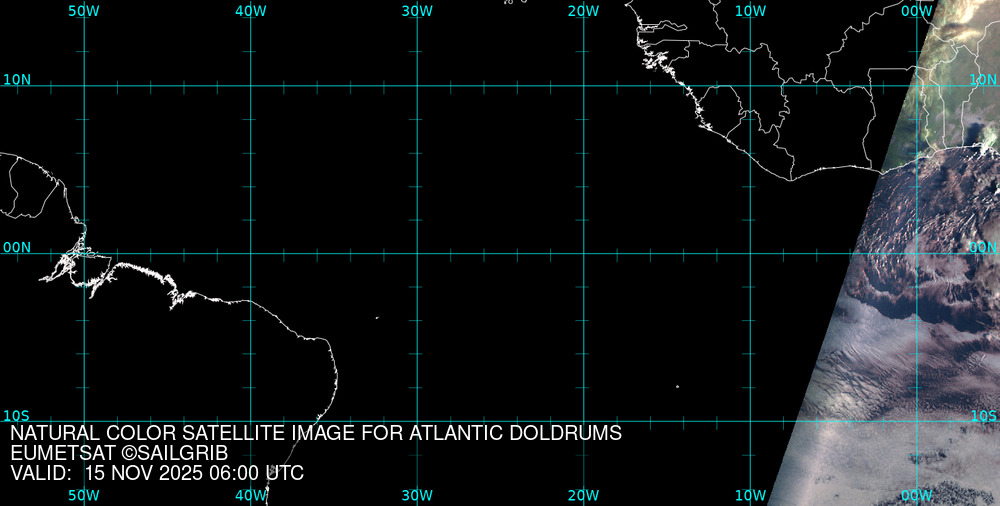This screenshot has width=1000, height=506.
Task: Click the grid intersection of 20W and 10N
Action: pyautogui.click(x=584, y=86)
